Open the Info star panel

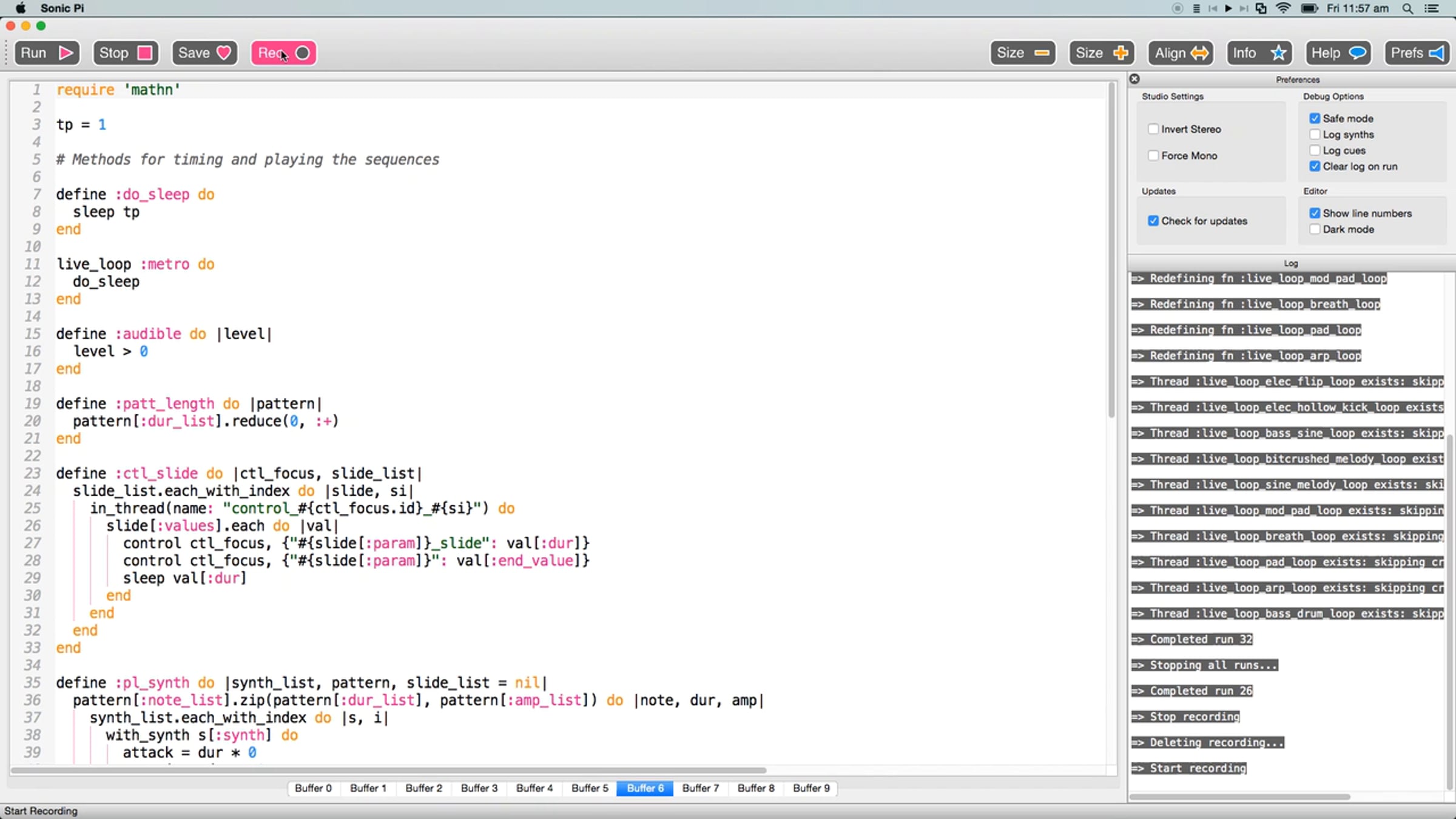coord(1259,53)
